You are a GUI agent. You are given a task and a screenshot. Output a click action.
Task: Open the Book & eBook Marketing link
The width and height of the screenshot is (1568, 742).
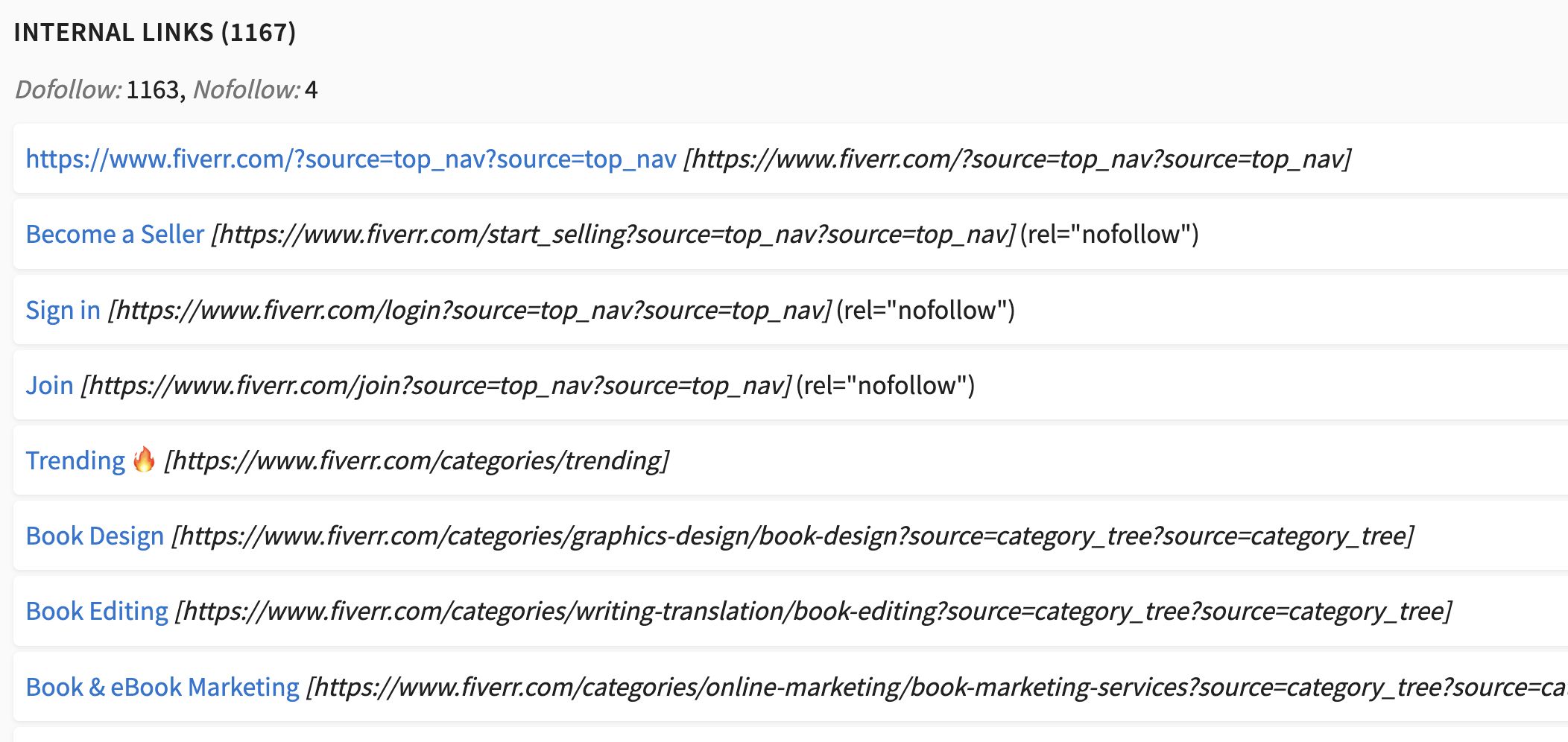click(x=162, y=687)
